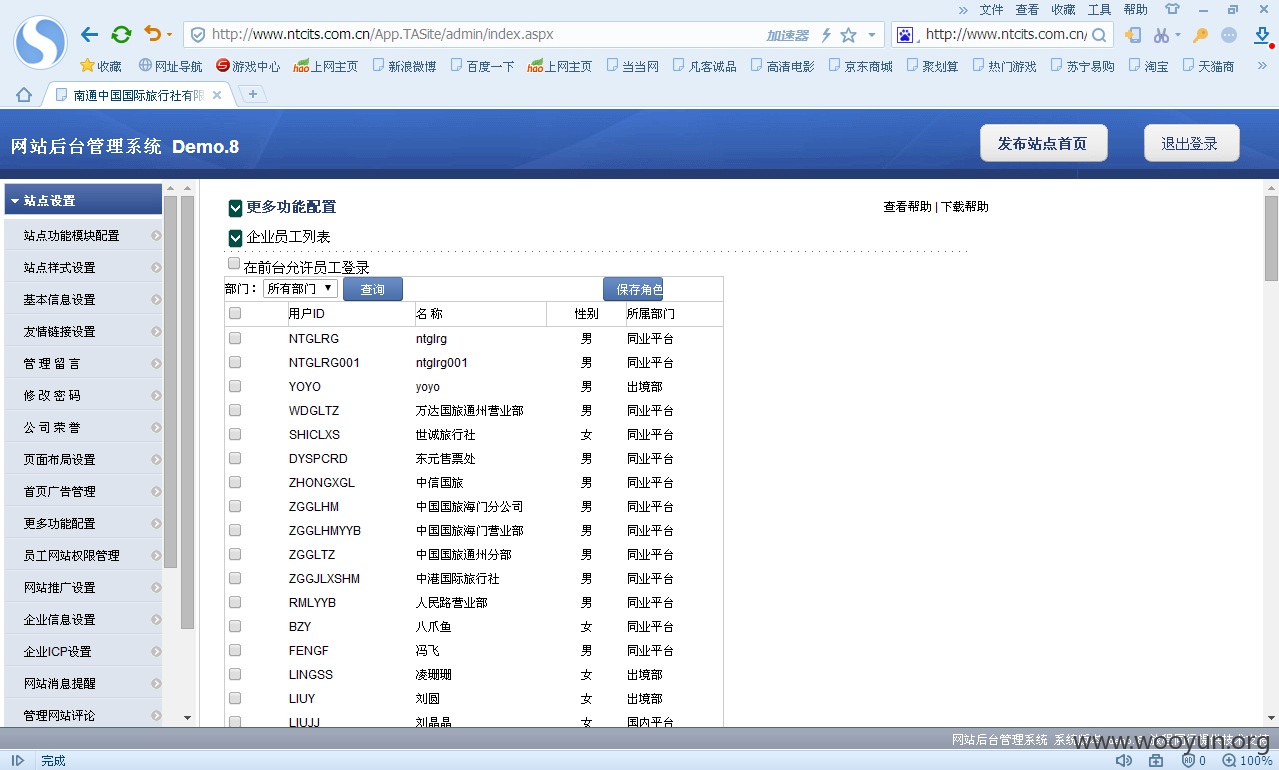The height and width of the screenshot is (770, 1279).
Task: Toggle the 企业员工列表 checkbox
Action: coord(235,238)
